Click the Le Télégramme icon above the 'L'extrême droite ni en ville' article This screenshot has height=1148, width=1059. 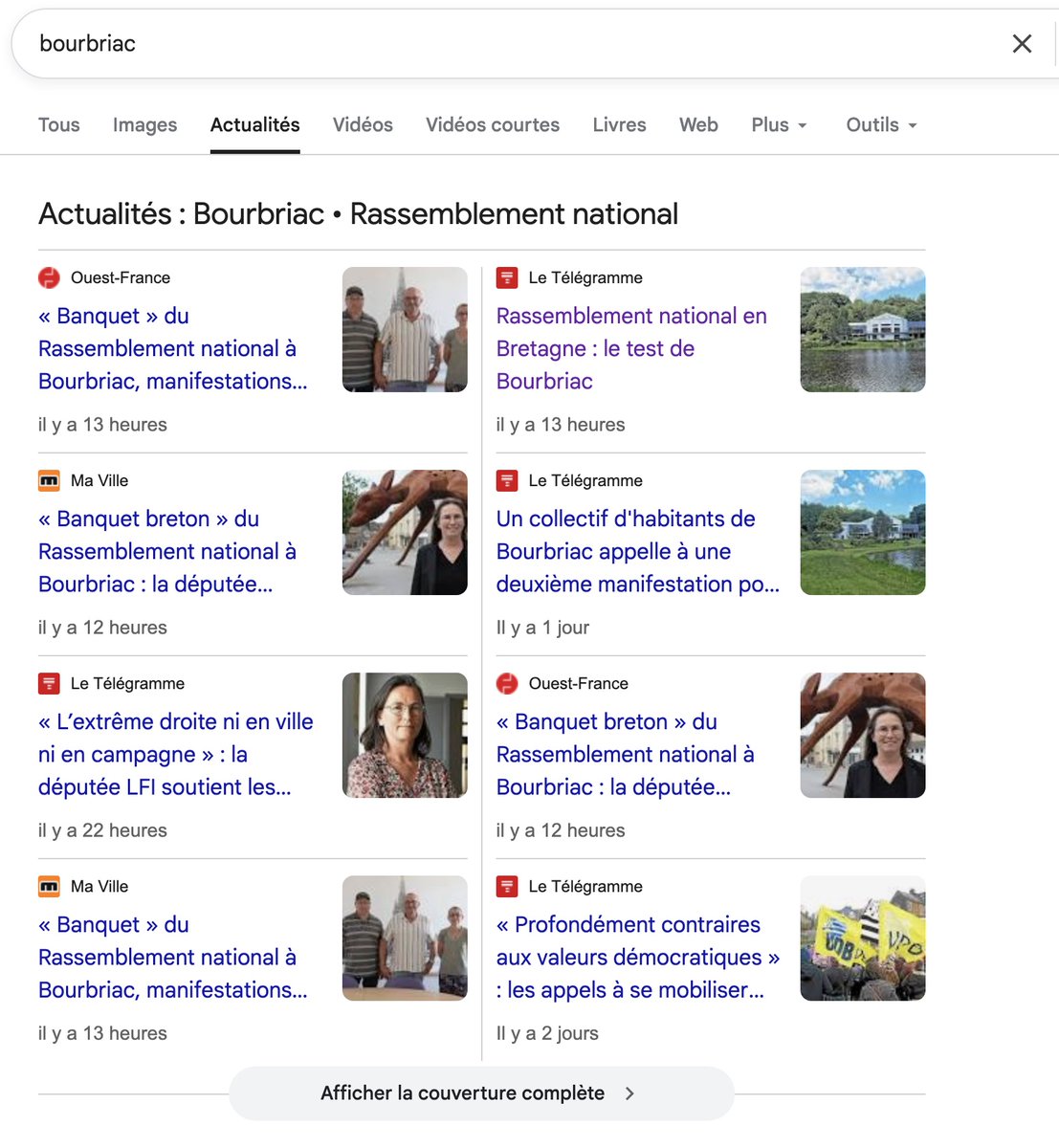[x=49, y=683]
